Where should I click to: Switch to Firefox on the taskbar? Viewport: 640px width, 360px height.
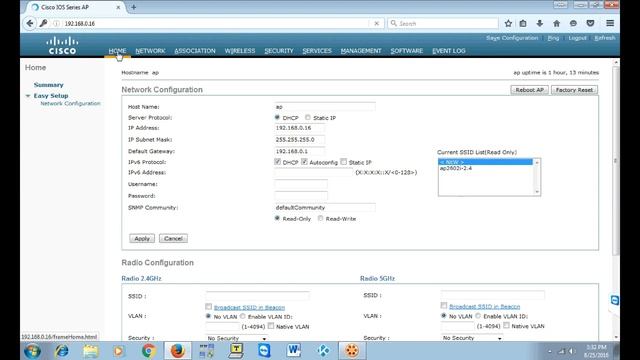click(178, 351)
